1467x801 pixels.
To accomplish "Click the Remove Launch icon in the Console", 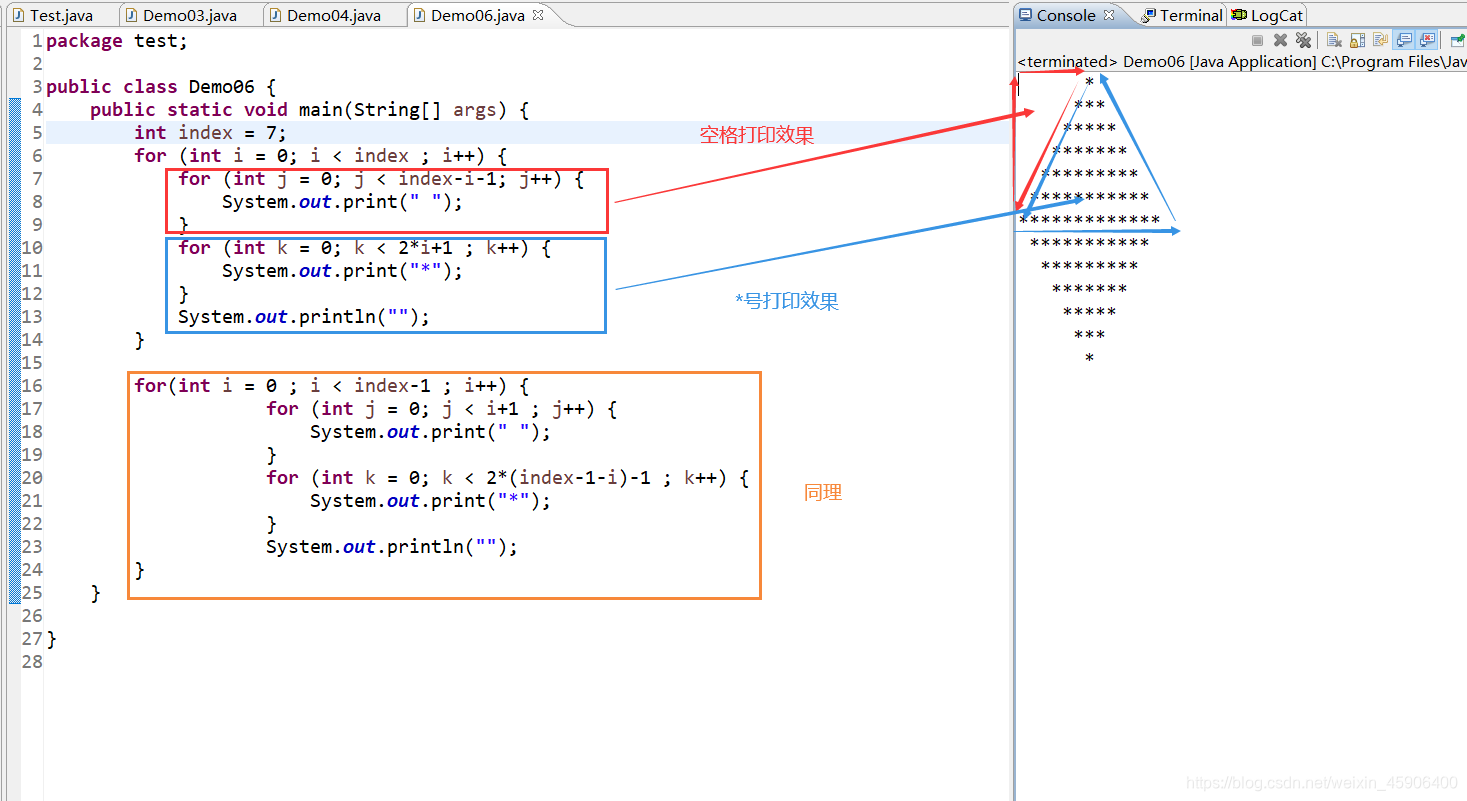I will coord(1280,40).
